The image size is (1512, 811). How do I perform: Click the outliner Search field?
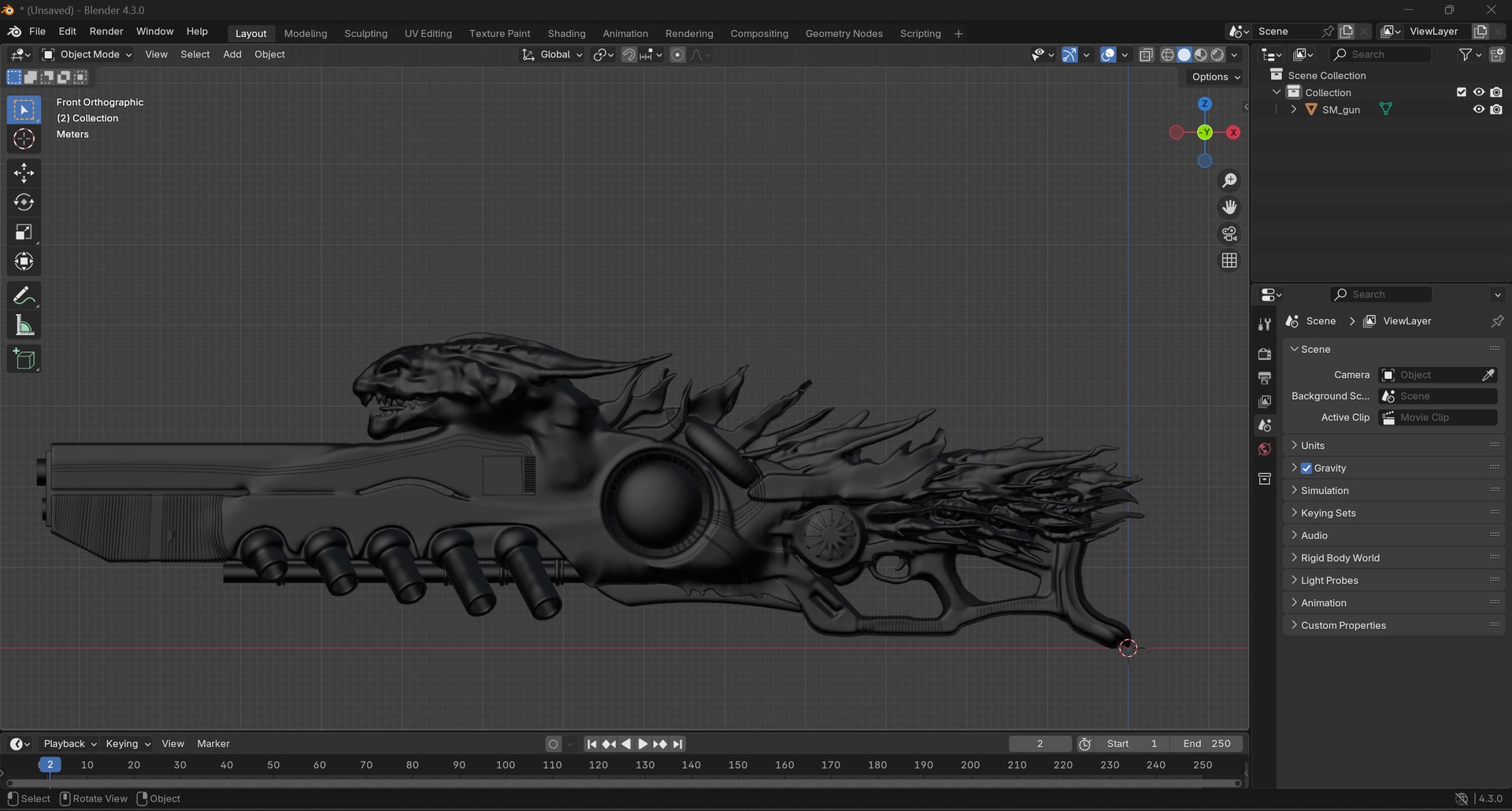(1380, 54)
